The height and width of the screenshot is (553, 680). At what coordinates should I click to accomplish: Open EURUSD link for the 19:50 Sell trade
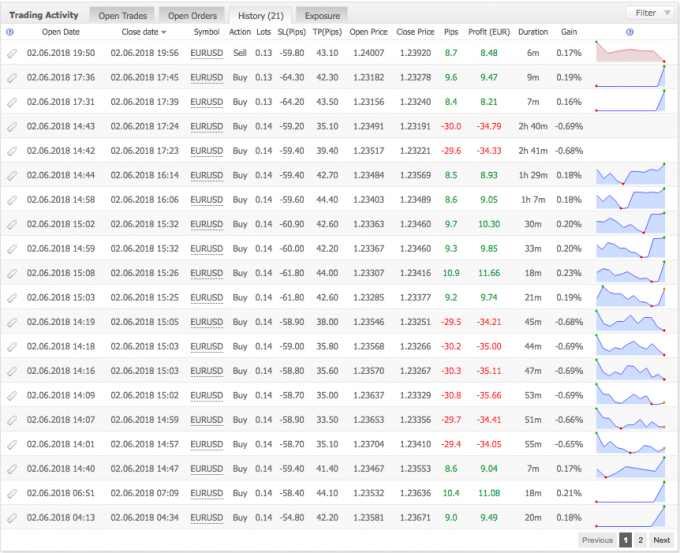pyautogui.click(x=206, y=53)
